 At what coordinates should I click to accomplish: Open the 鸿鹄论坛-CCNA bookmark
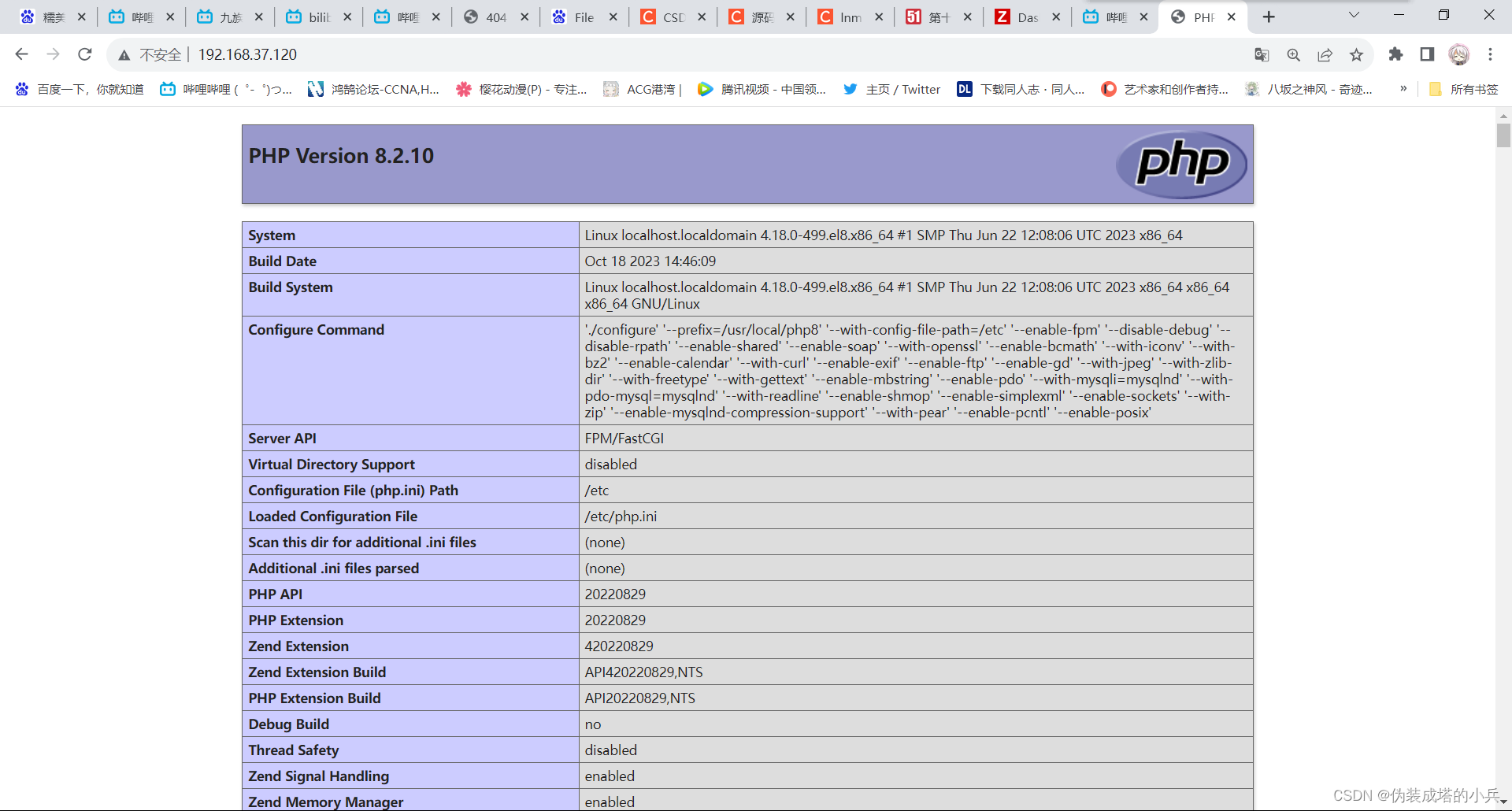pos(373,89)
